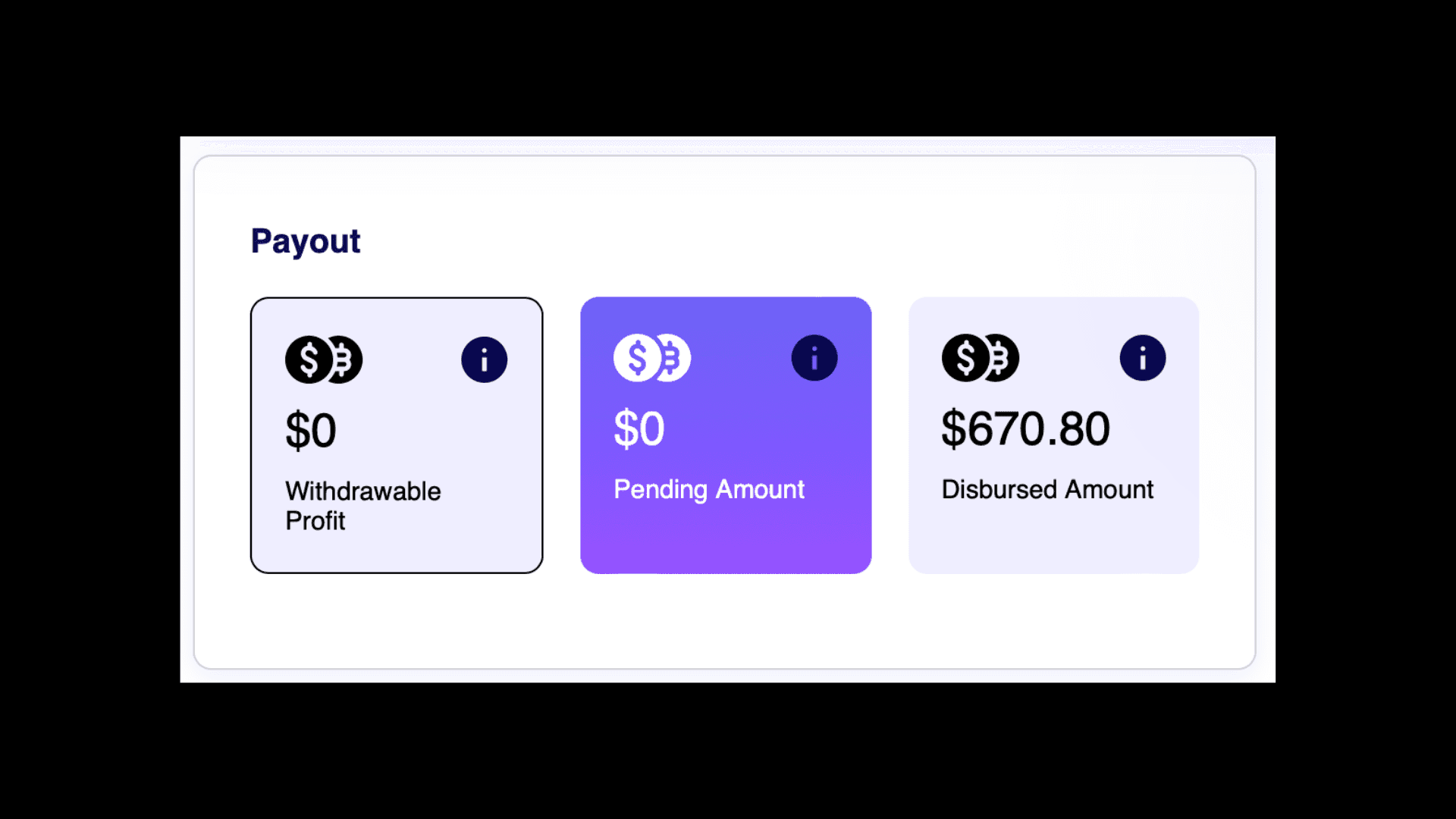The width and height of the screenshot is (1456, 819).
Task: Click the dollar coin in Disbursed Amount icon
Action: [x=965, y=358]
